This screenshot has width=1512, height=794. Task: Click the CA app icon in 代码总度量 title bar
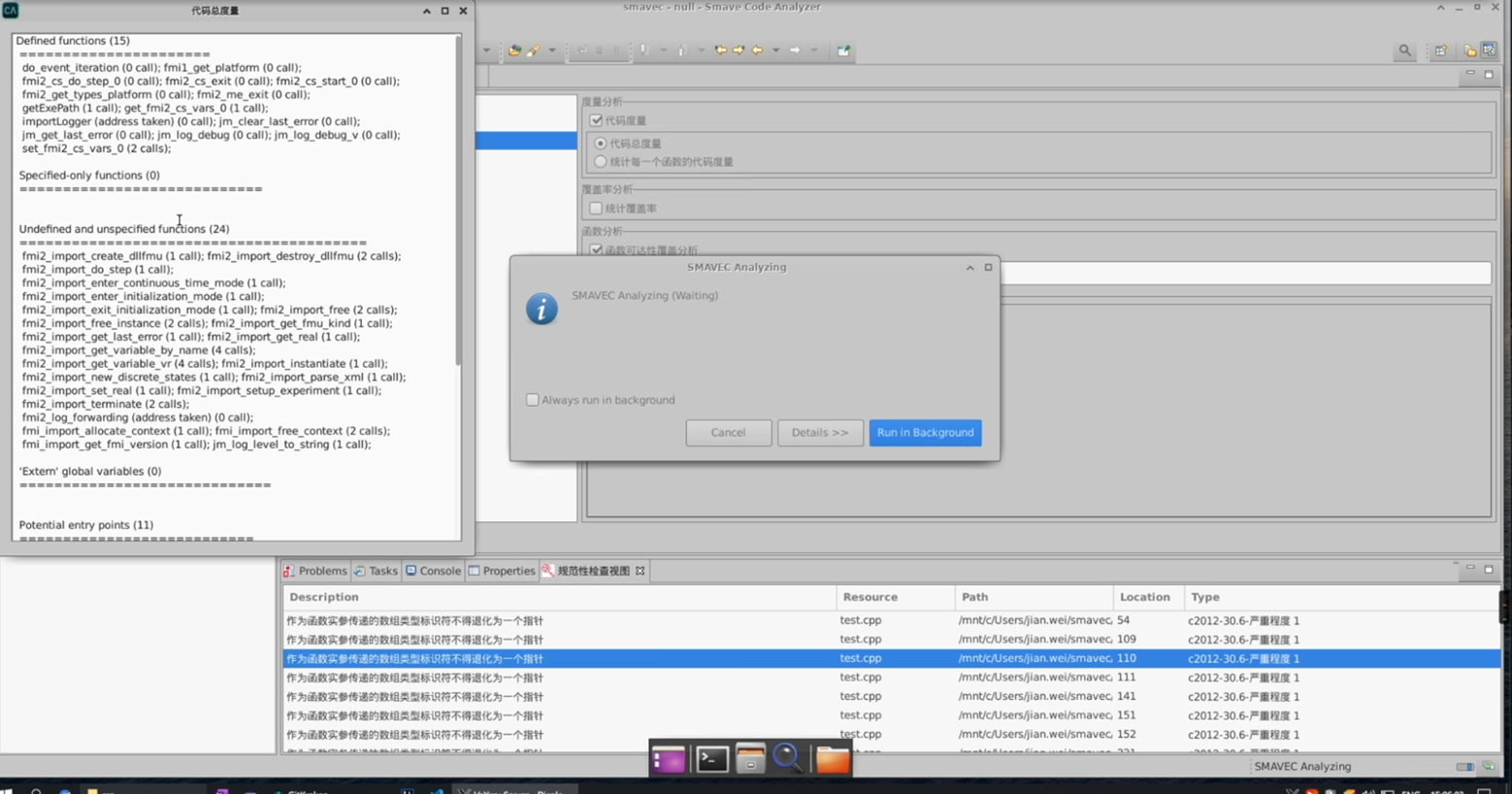tap(11, 11)
